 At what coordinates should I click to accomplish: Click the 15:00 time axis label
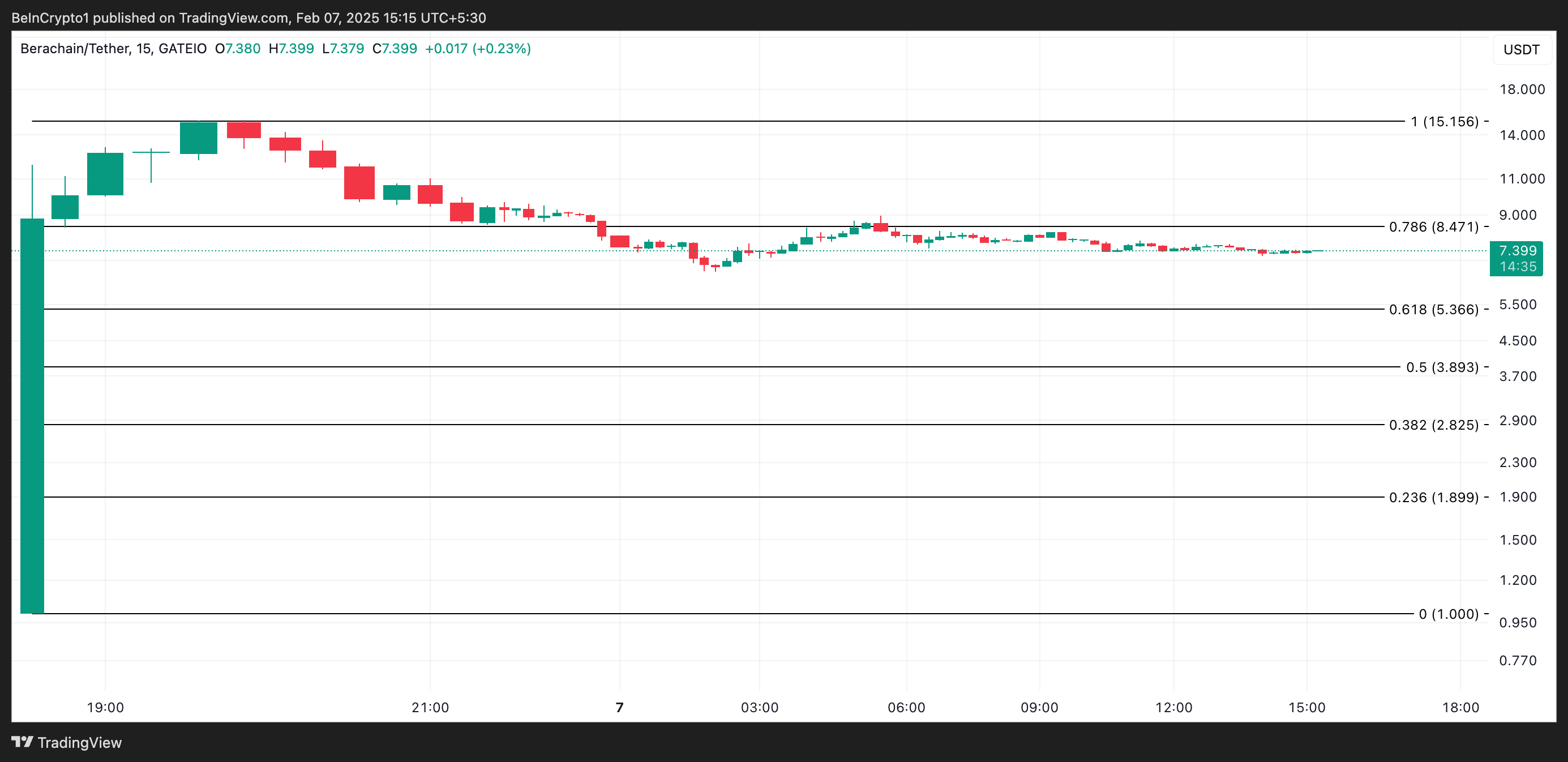(x=1306, y=707)
